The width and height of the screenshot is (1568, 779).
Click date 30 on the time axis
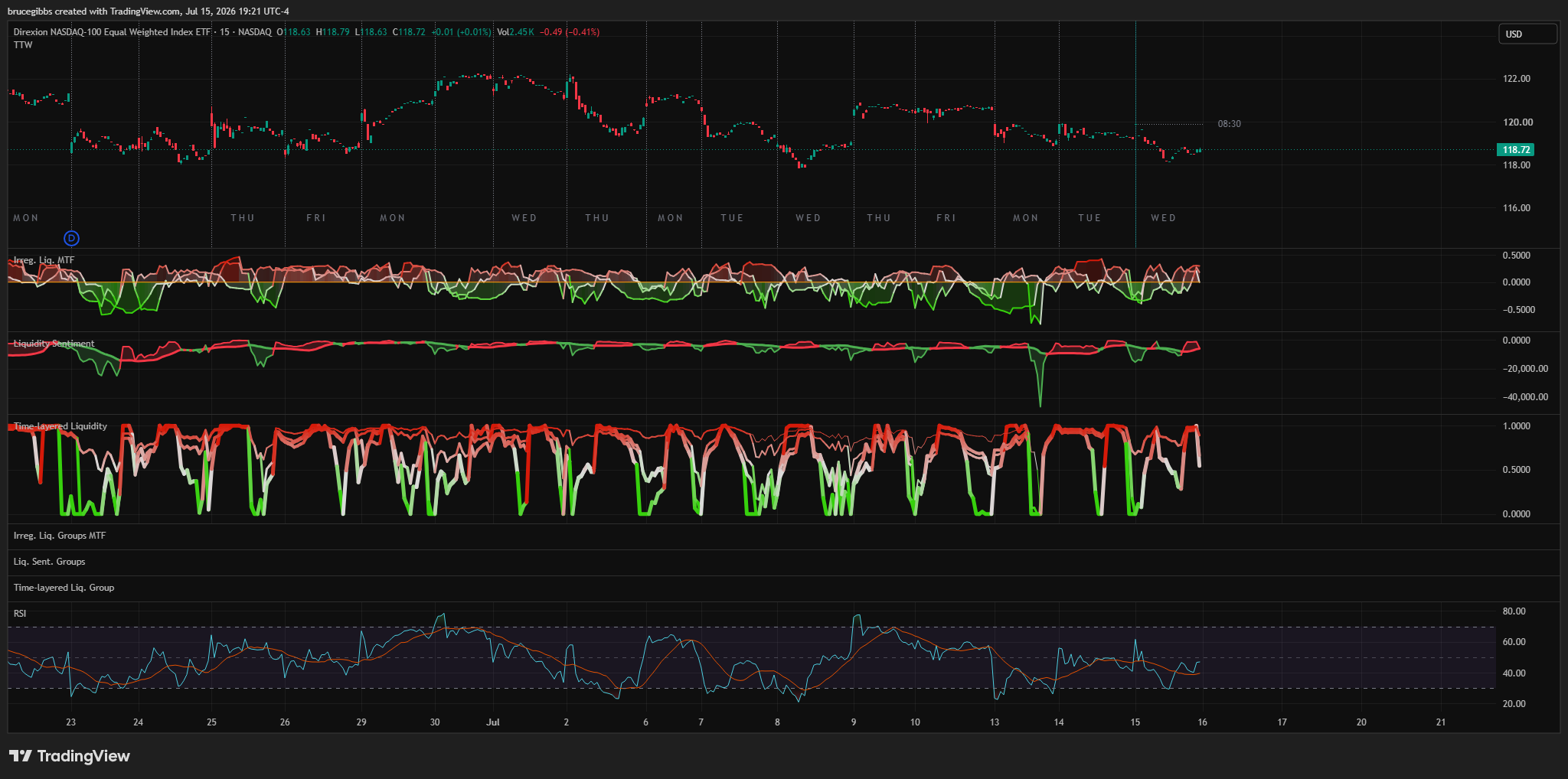tap(435, 722)
